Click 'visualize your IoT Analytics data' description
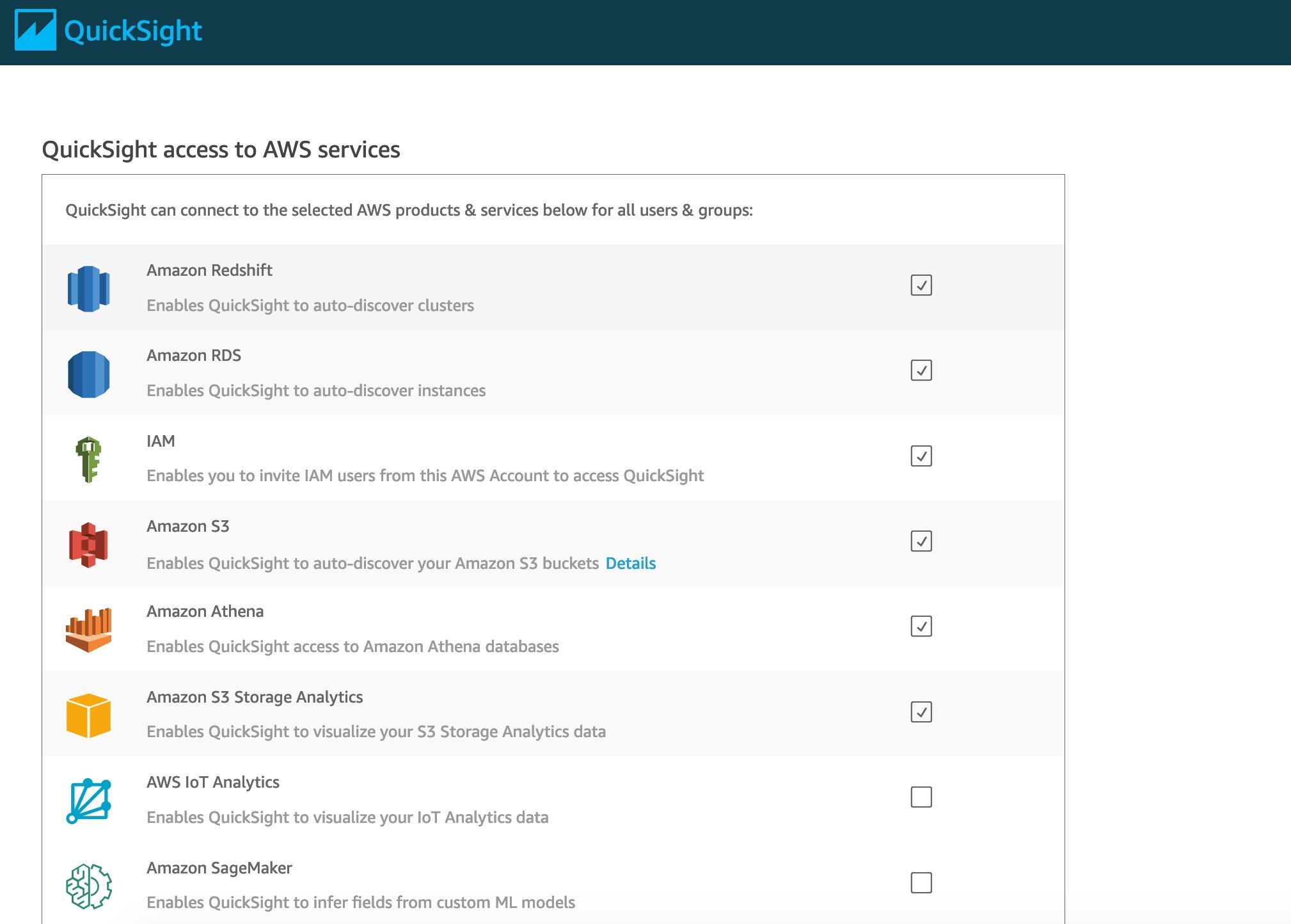1291x924 pixels. click(347, 817)
